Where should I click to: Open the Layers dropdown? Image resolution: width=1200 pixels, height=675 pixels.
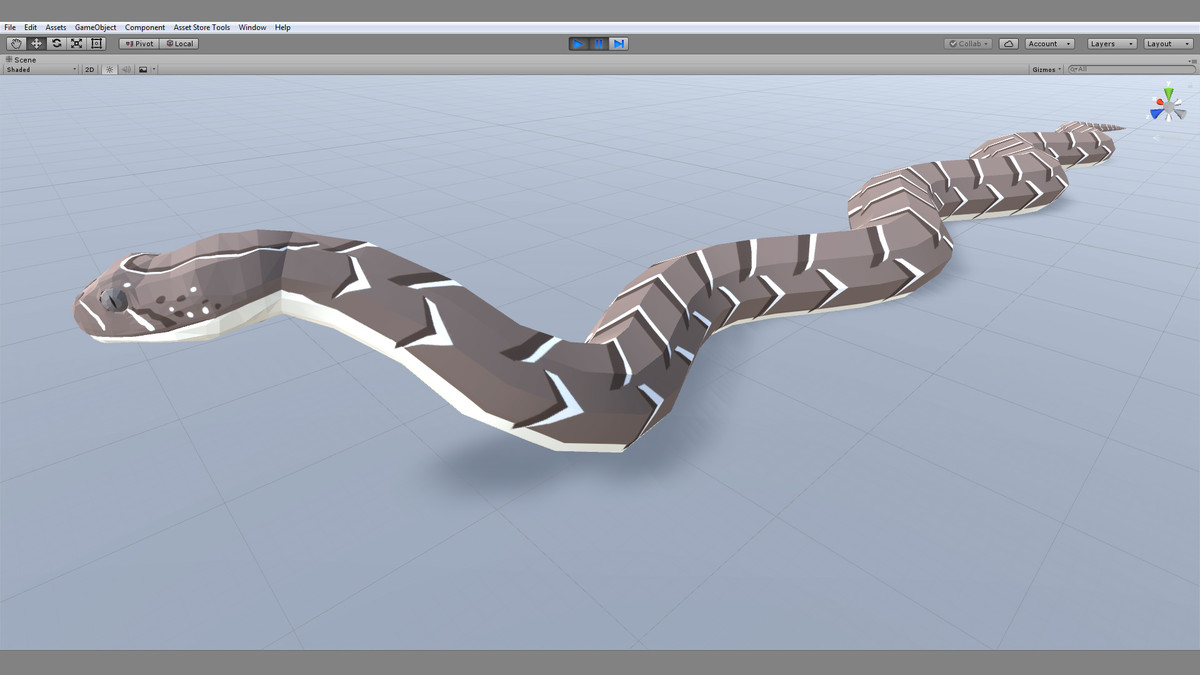point(1110,43)
